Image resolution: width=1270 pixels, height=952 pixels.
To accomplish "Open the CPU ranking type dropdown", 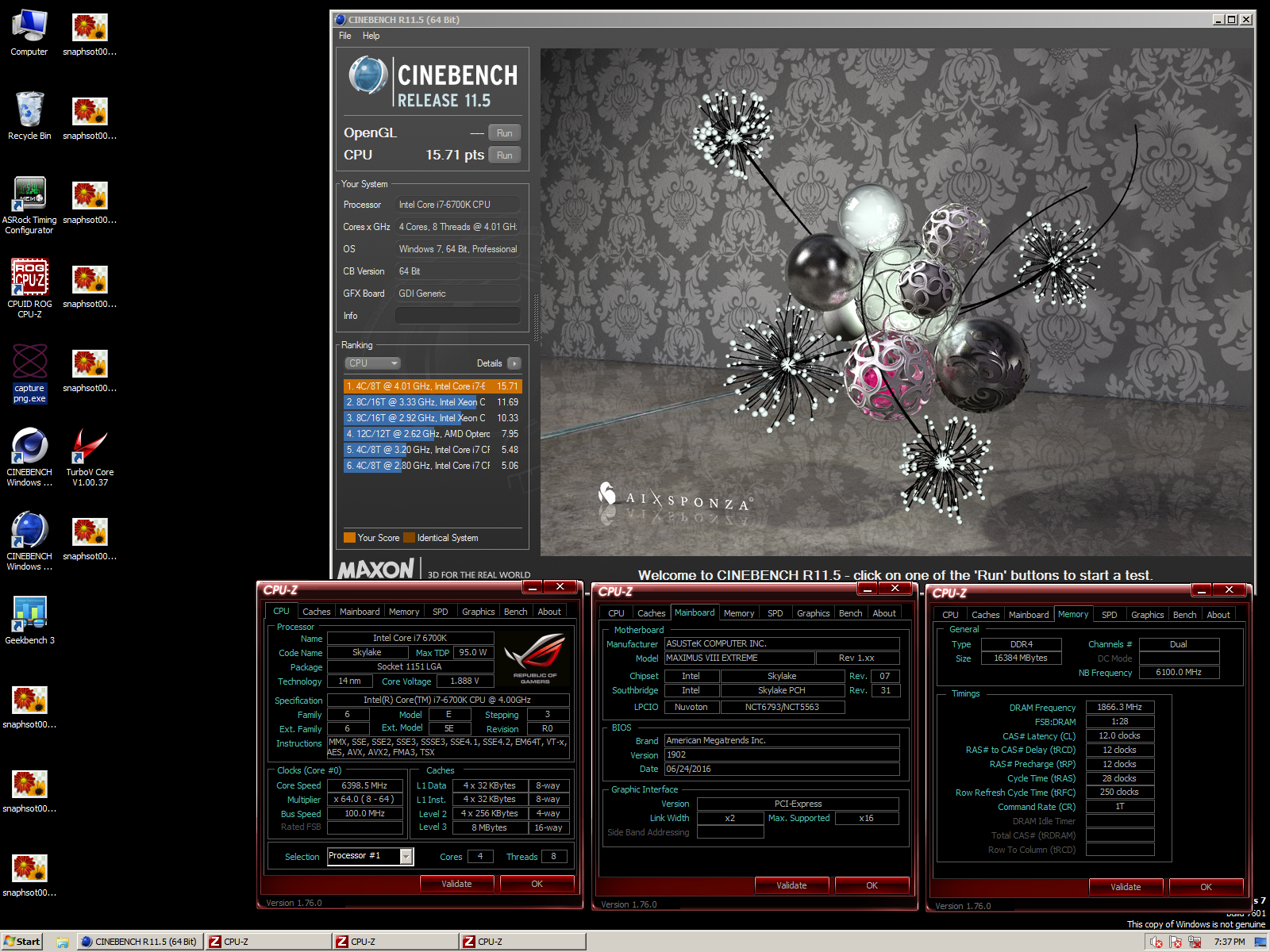I will pyautogui.click(x=372, y=363).
